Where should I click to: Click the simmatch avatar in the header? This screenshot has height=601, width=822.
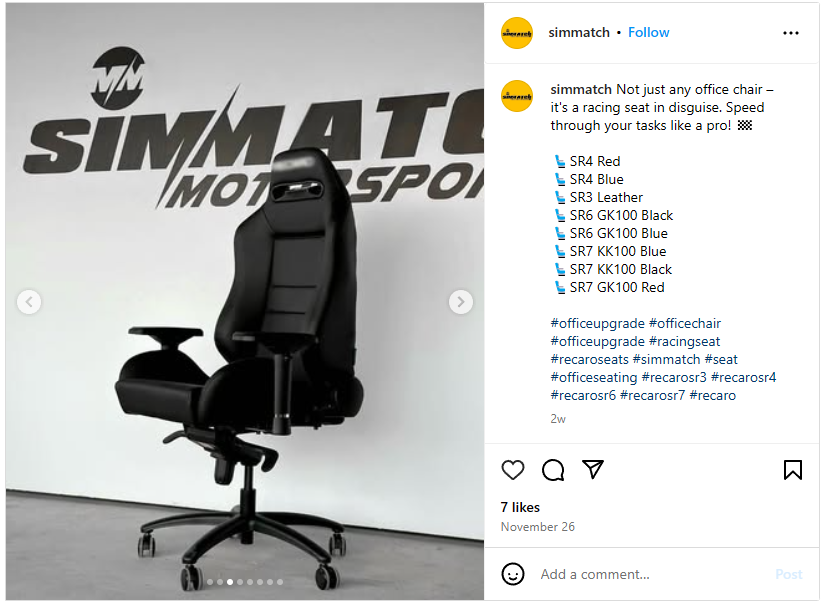(x=517, y=33)
